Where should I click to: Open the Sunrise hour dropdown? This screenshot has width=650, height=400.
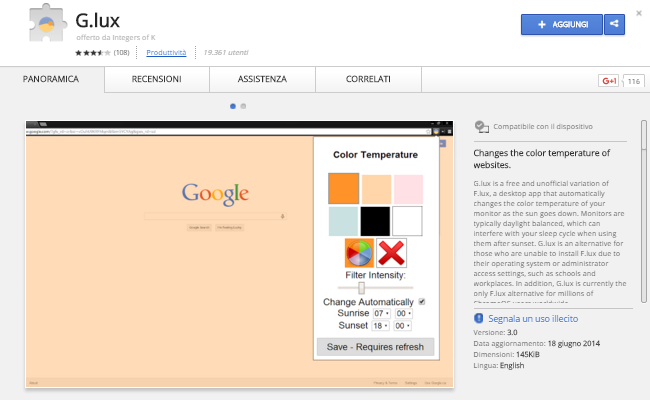tap(381, 313)
